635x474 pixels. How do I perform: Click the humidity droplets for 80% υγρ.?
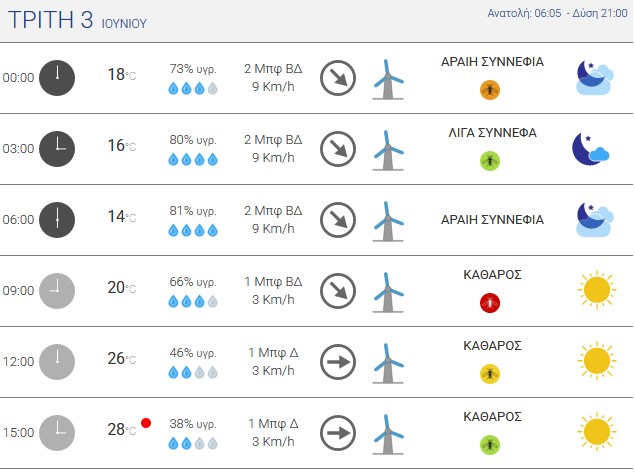click(193, 159)
